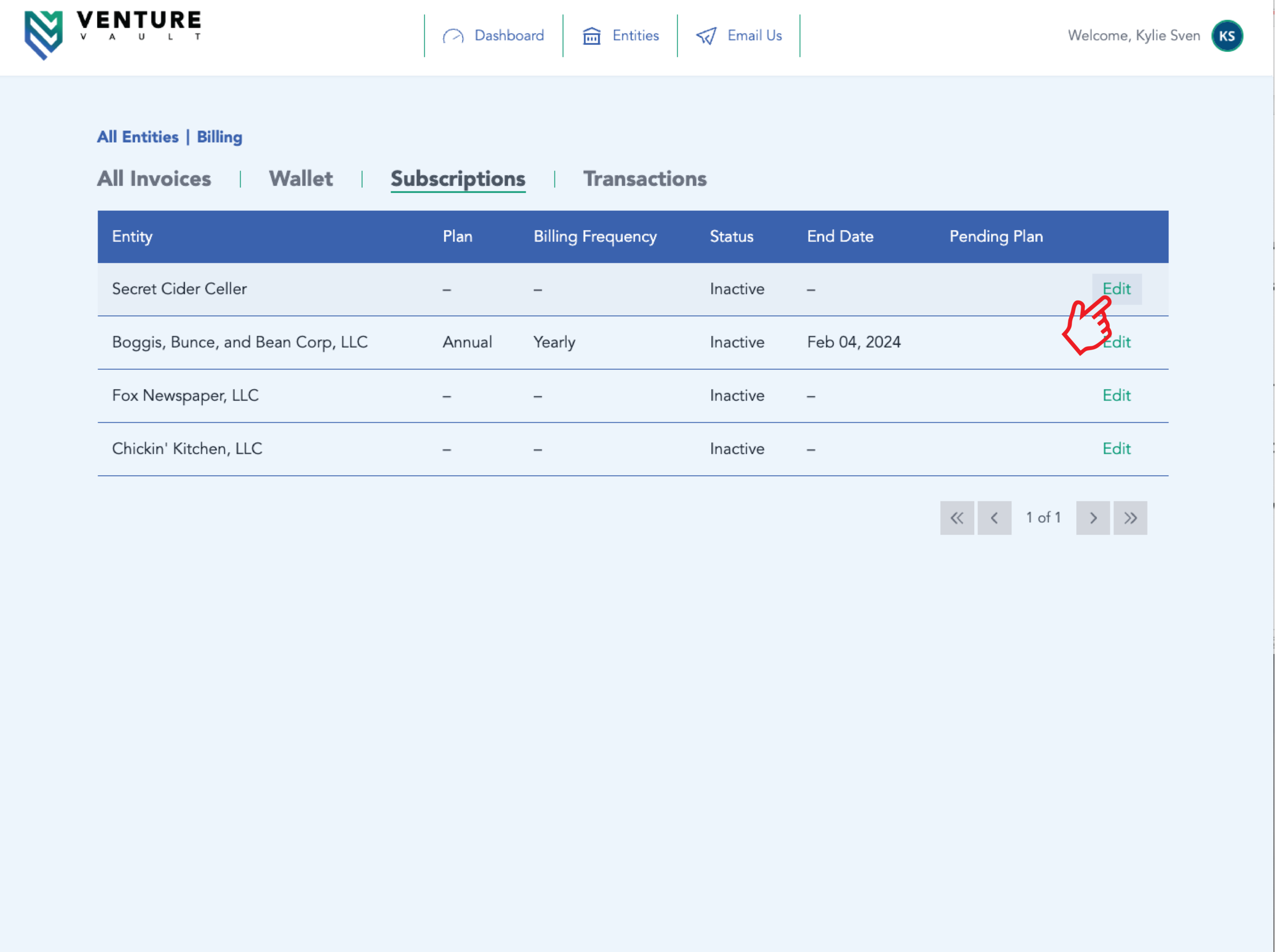
Task: Switch to the All Invoices tab
Action: click(154, 179)
